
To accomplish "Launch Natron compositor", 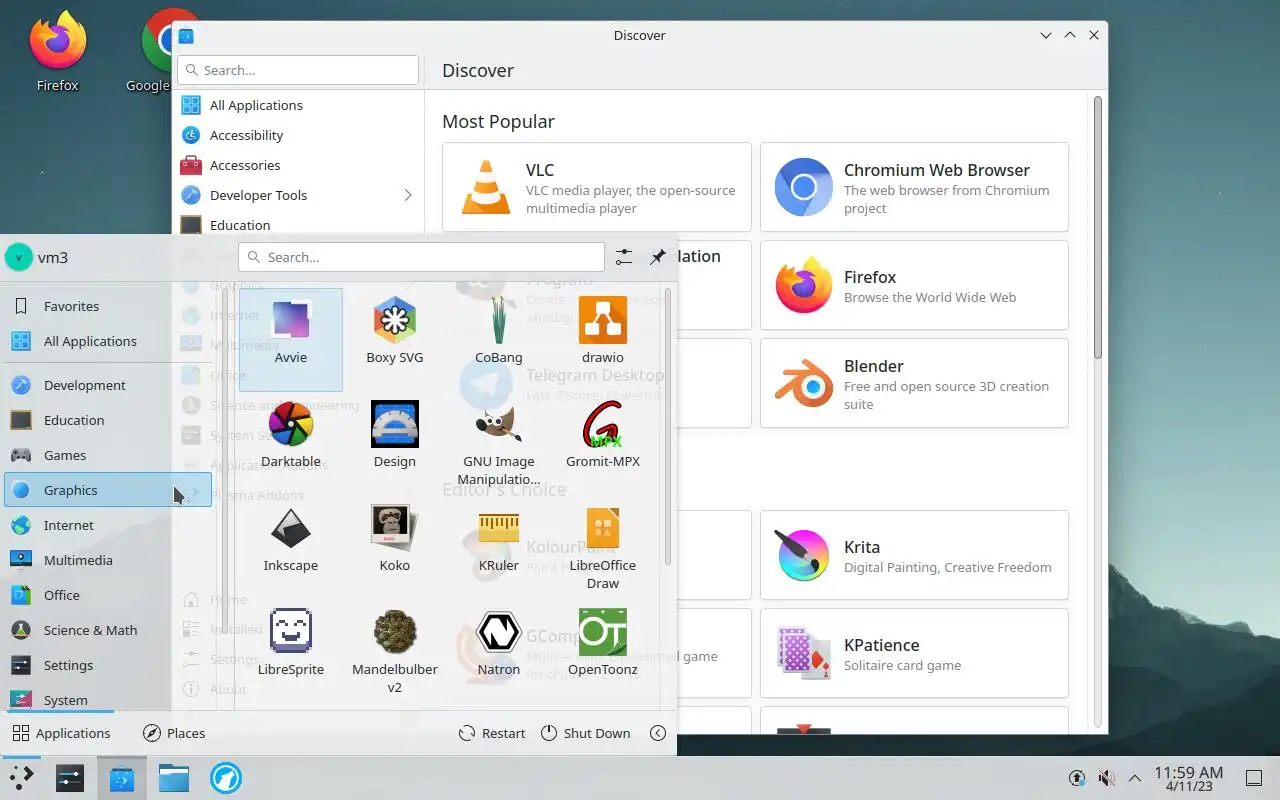I will coord(499,651).
